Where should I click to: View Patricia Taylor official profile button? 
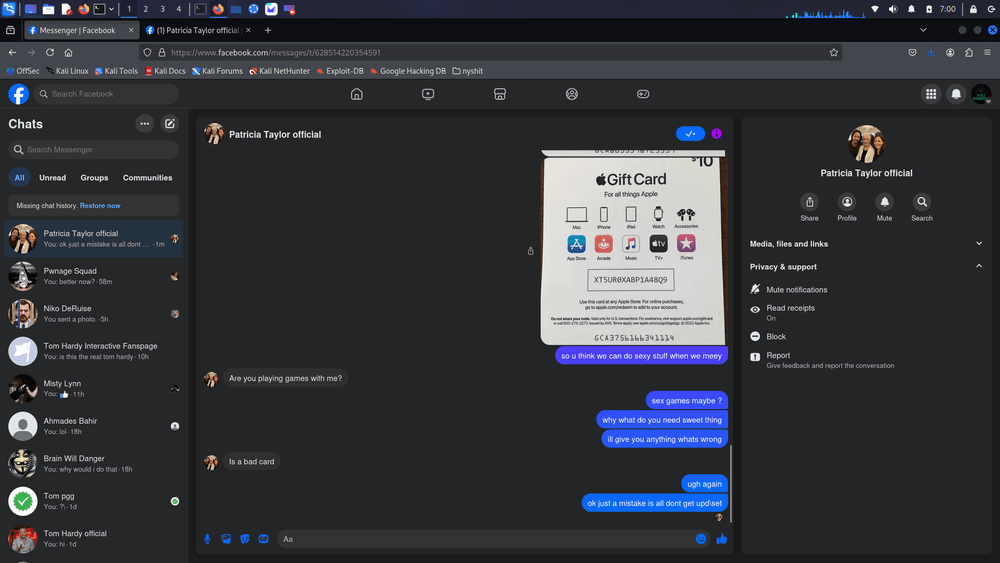click(x=847, y=202)
